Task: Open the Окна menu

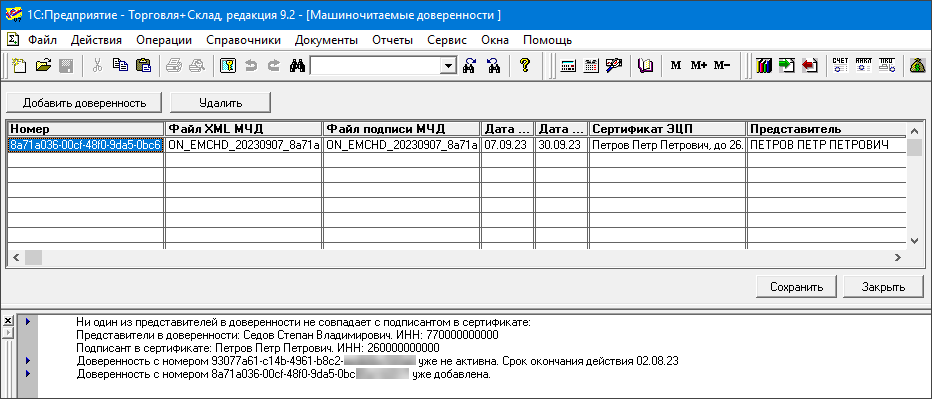Action: (495, 40)
